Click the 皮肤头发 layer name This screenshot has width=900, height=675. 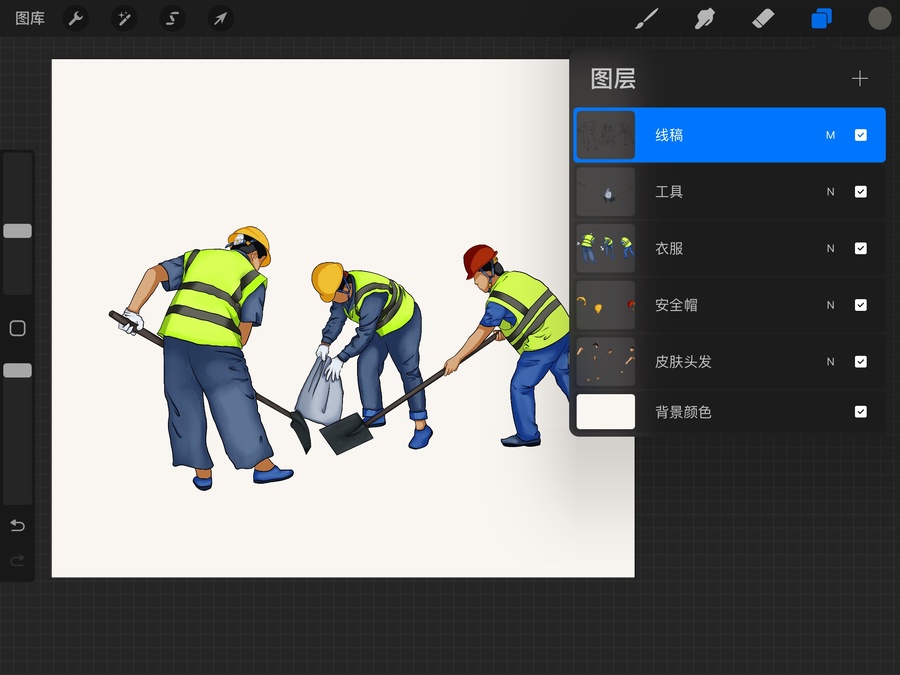(x=683, y=362)
